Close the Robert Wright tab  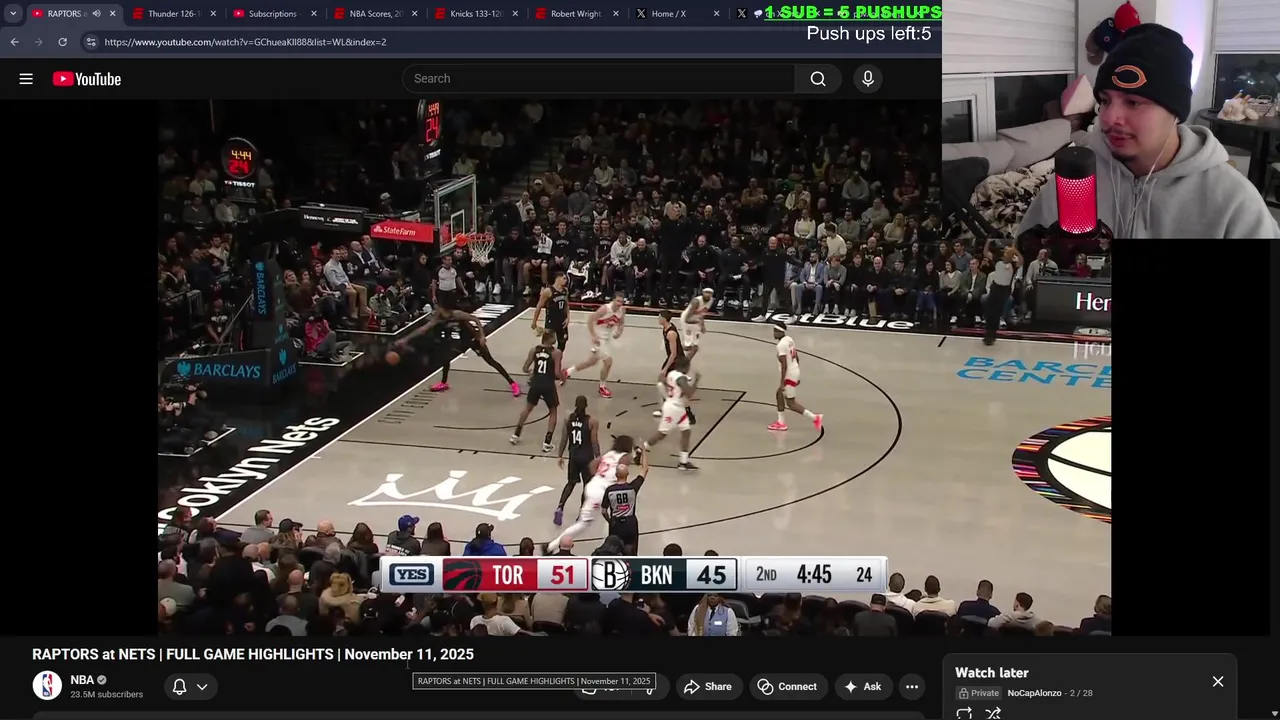pyautogui.click(x=616, y=14)
